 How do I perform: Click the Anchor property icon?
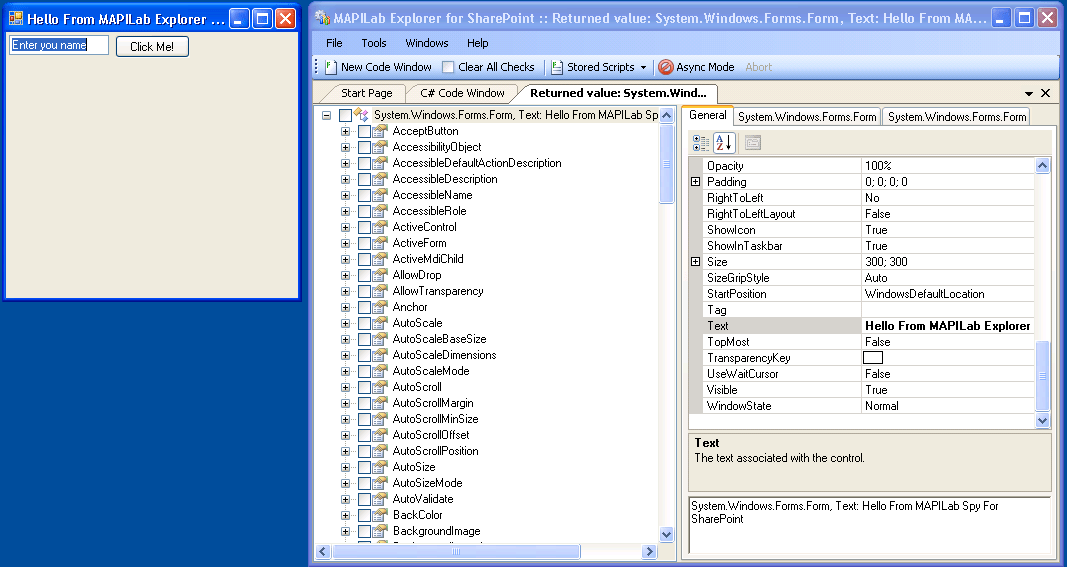[380, 307]
